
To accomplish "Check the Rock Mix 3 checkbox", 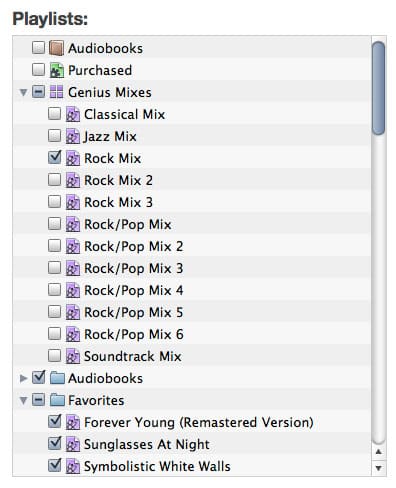I will pos(54,201).
